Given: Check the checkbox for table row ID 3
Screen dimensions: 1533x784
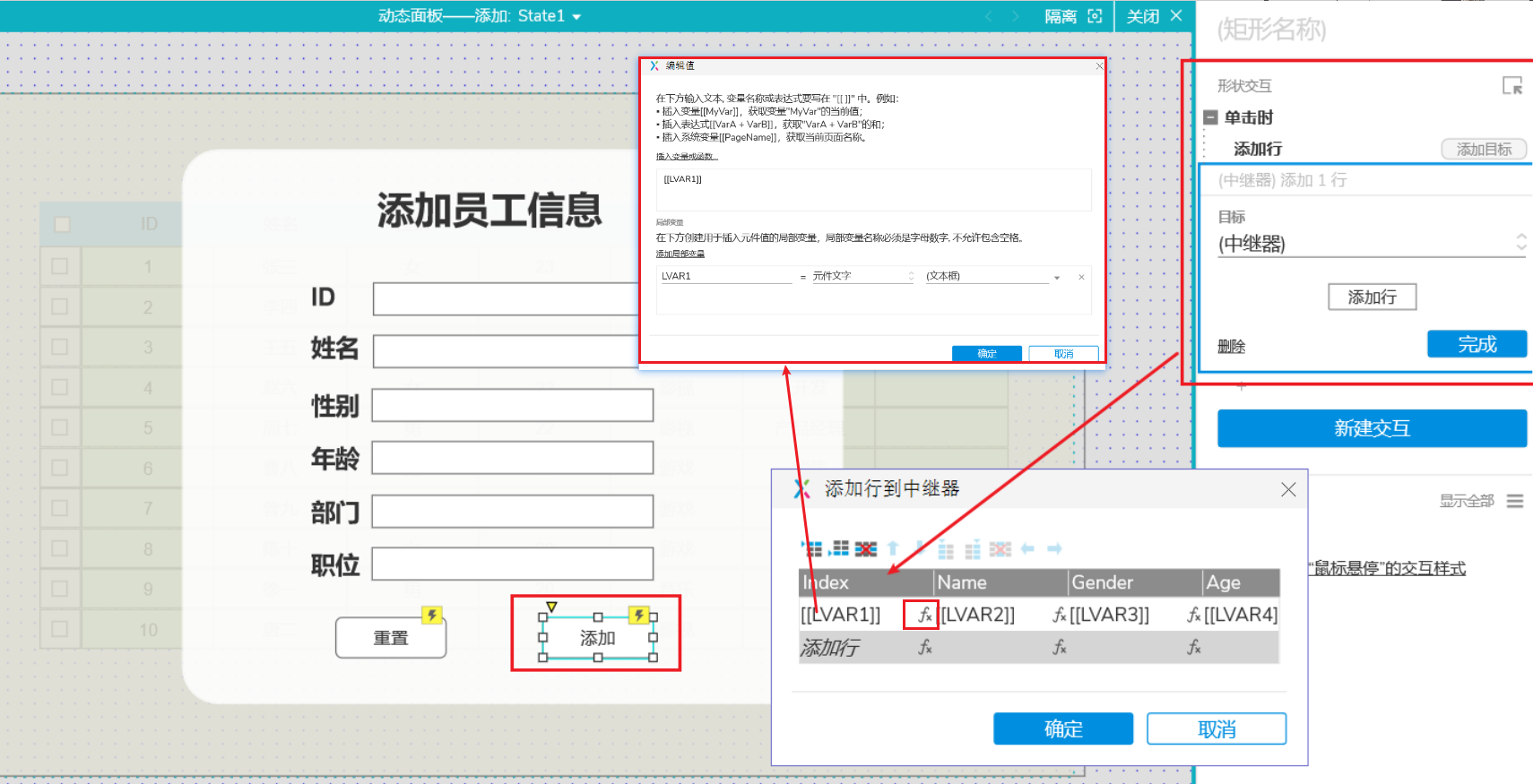Looking at the screenshot, I should (60, 347).
